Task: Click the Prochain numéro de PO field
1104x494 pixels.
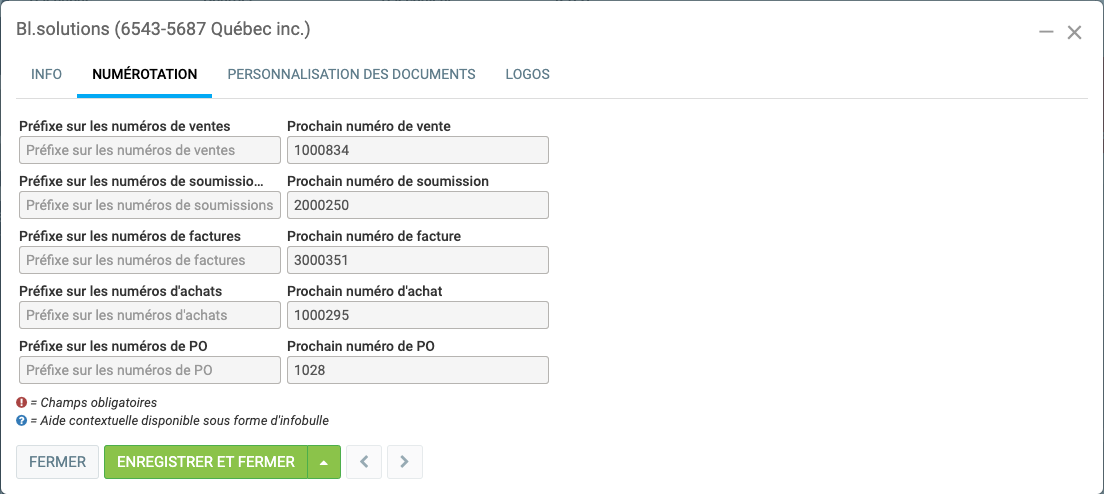Action: pyautogui.click(x=418, y=370)
